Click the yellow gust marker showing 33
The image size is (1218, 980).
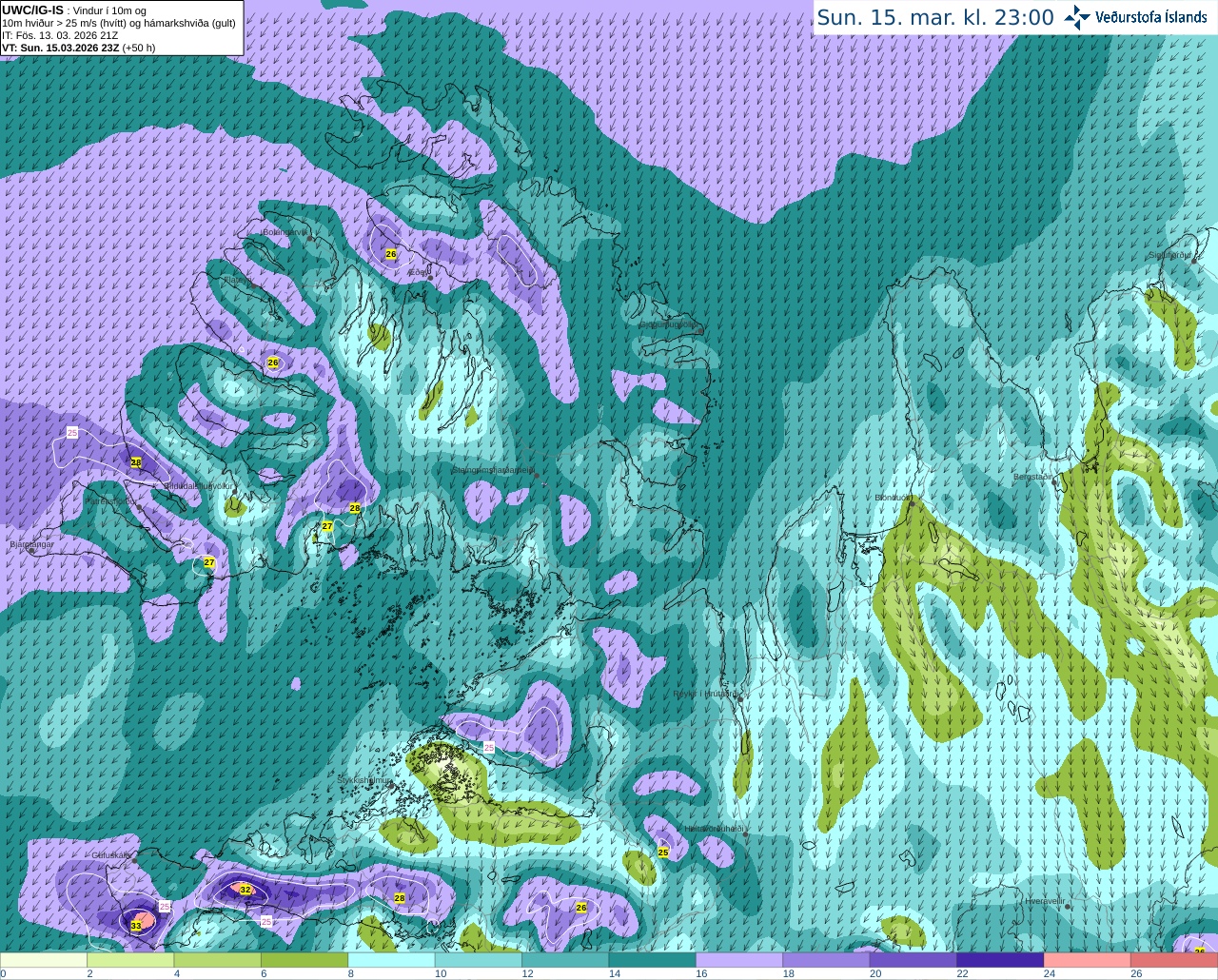coord(136,925)
